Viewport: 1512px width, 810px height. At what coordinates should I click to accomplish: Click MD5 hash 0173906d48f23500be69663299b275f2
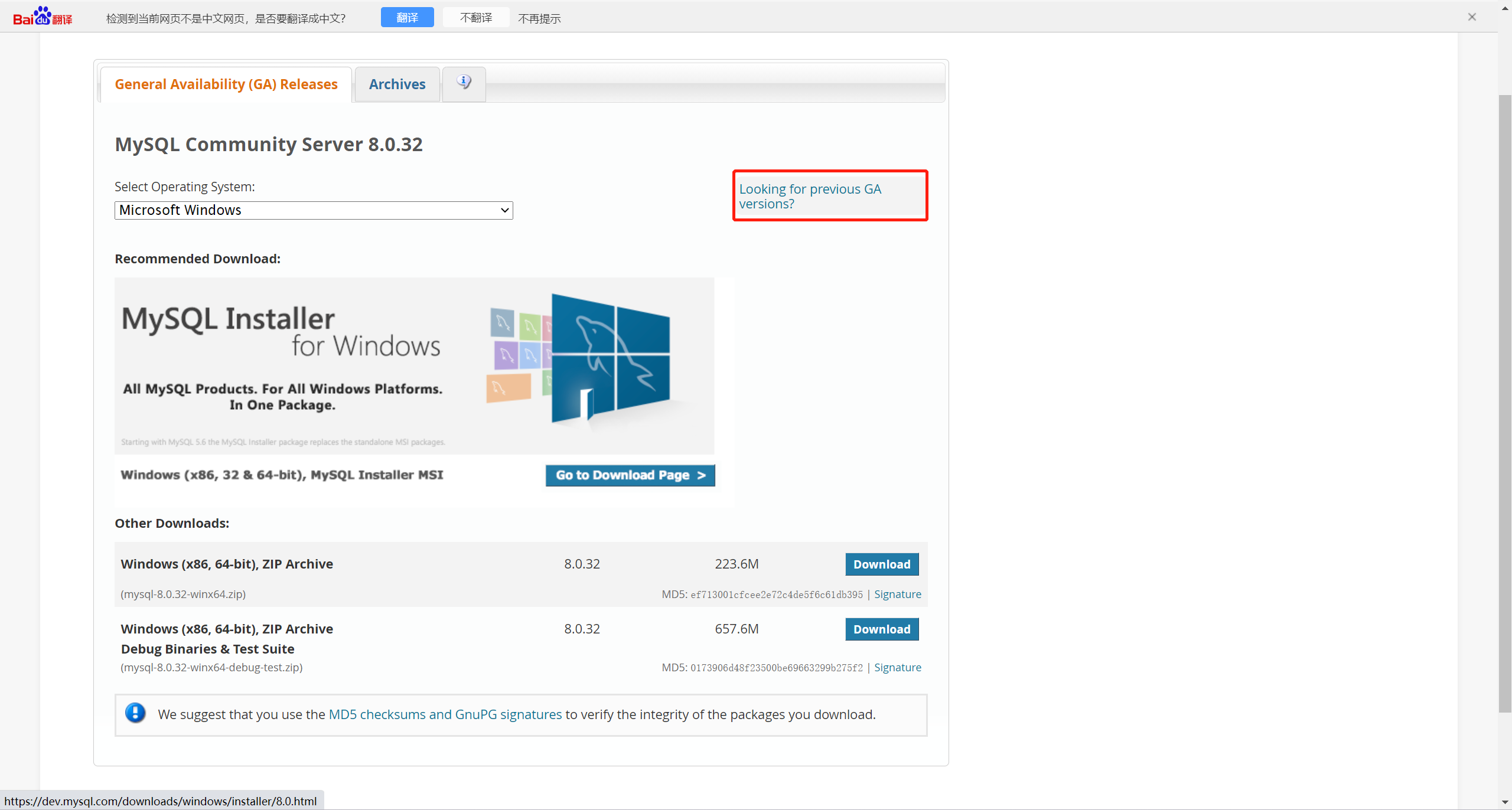click(x=777, y=668)
